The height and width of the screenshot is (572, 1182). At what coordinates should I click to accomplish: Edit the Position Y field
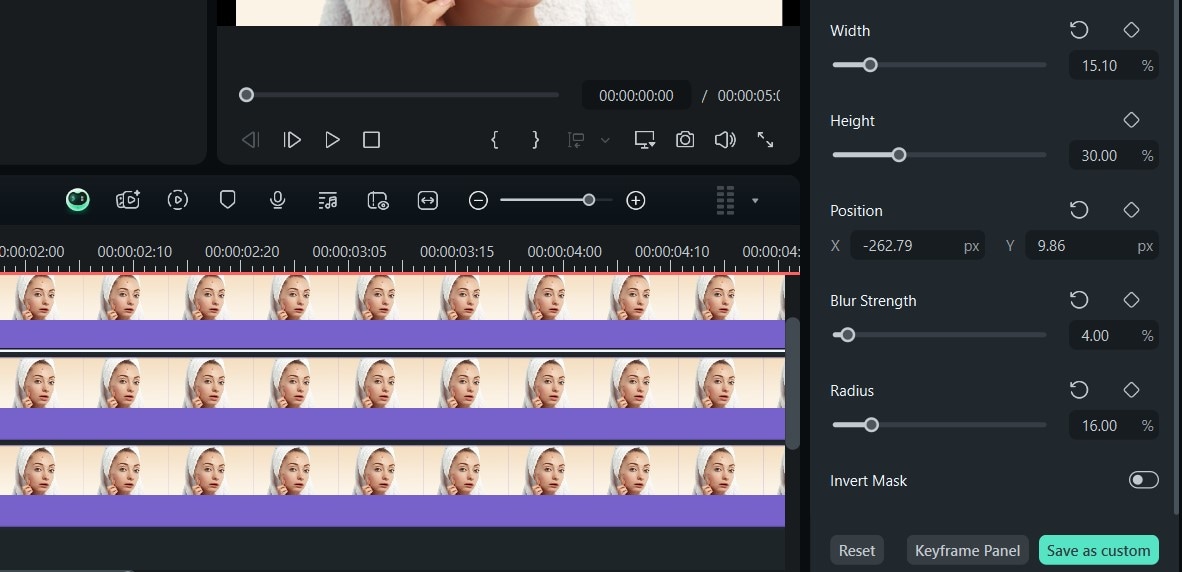pos(1092,246)
